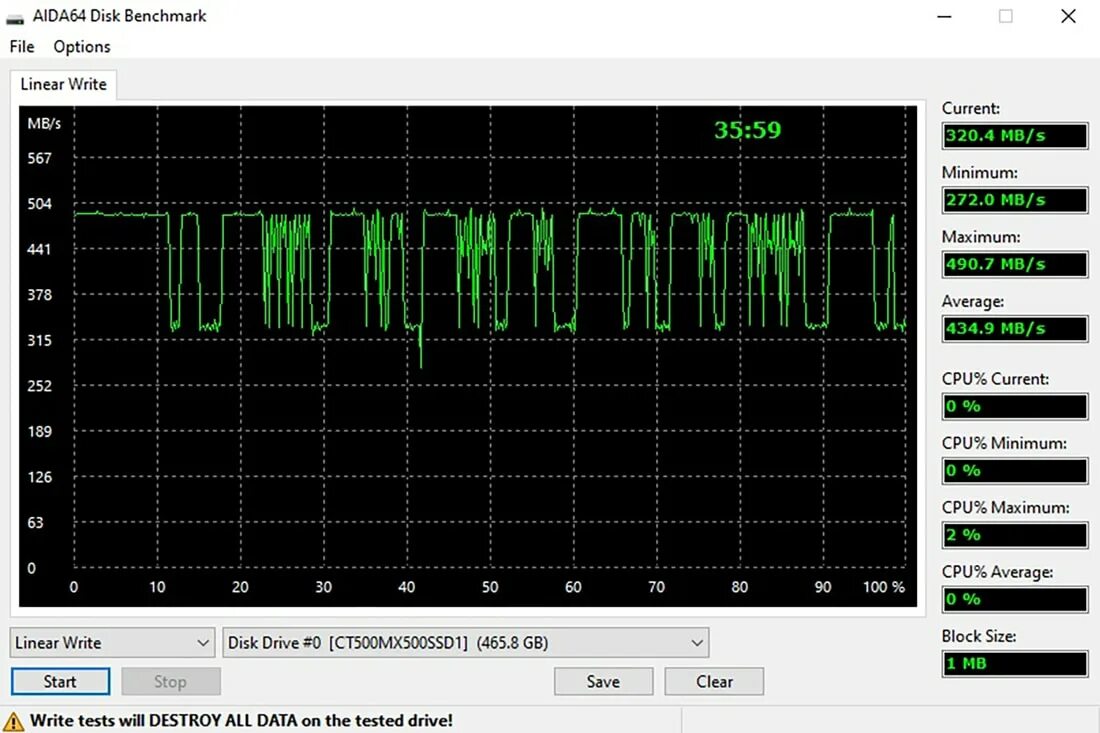Viewport: 1100px width, 733px height.
Task: Click the 100 % x-axis label
Action: click(884, 587)
